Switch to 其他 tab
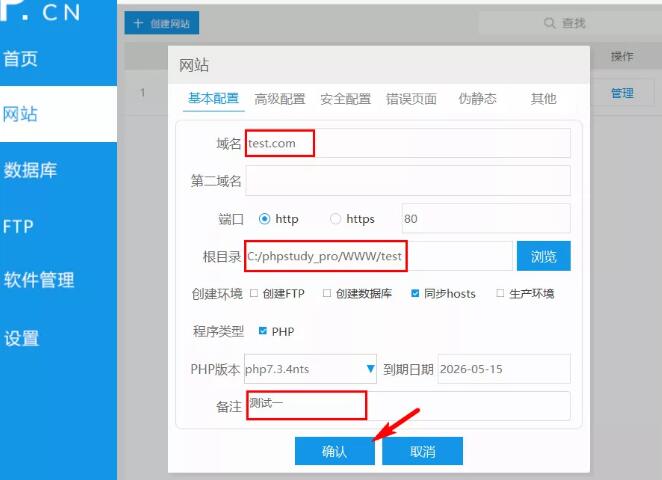The width and height of the screenshot is (662, 480). [543, 99]
